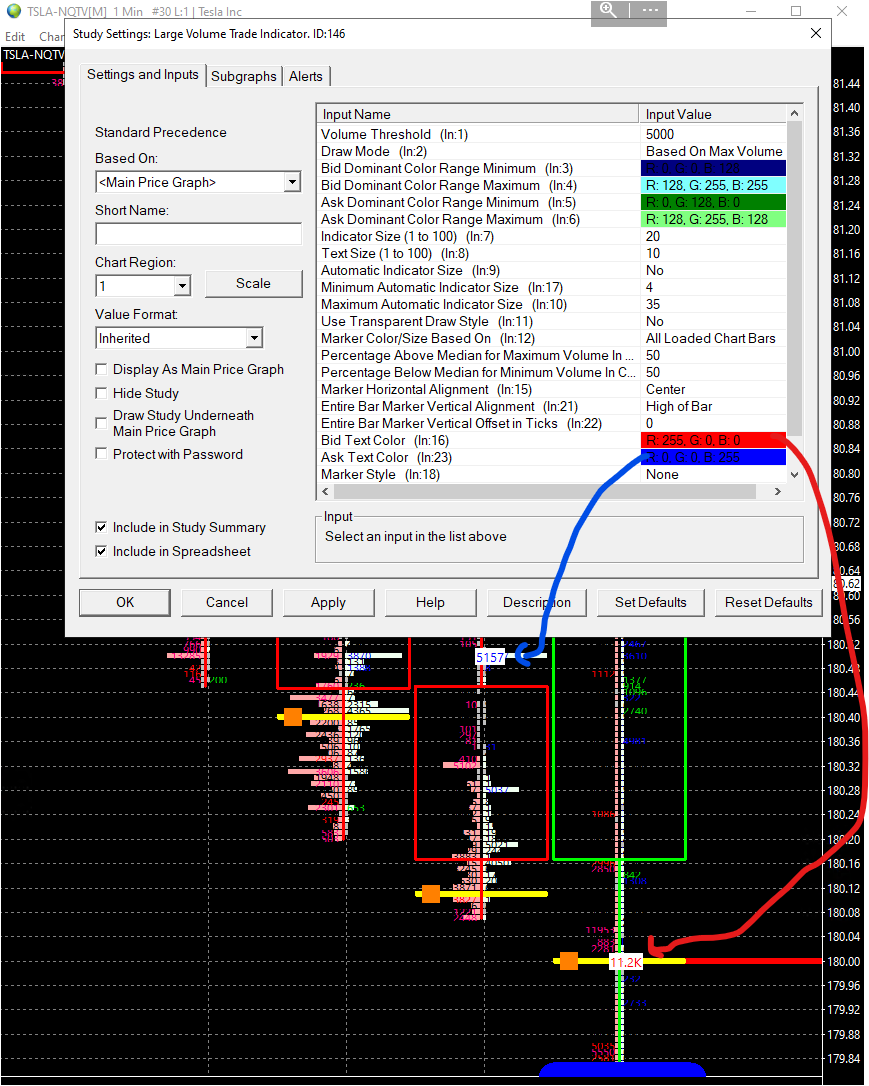Screen dimensions: 869x1086
Task: Click Ask Dominant Color Range Minimum swatch
Action: click(x=713, y=202)
